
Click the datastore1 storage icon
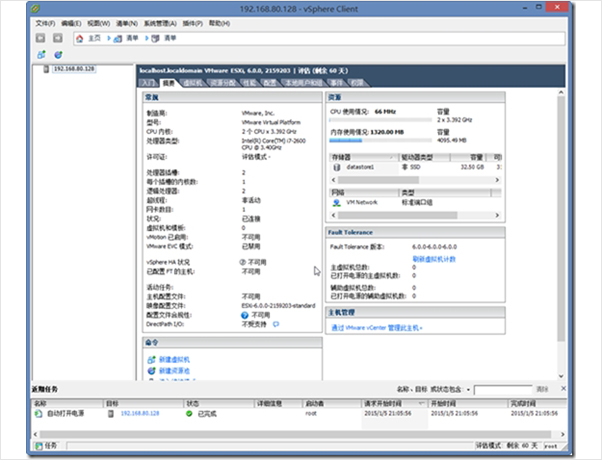(337, 167)
